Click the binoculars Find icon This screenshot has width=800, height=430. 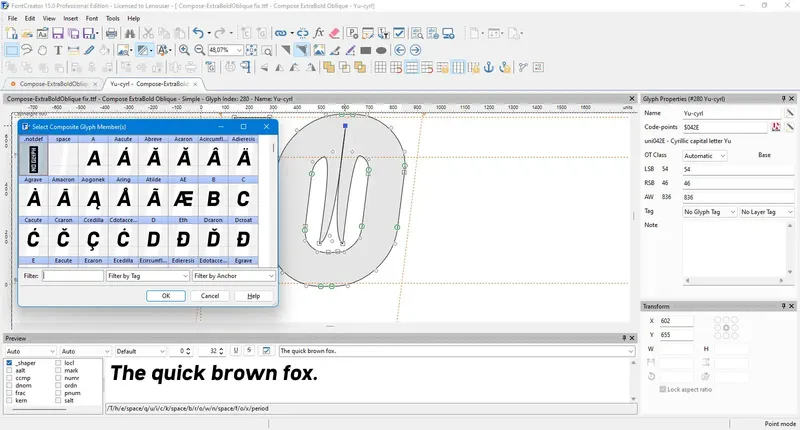130,34
